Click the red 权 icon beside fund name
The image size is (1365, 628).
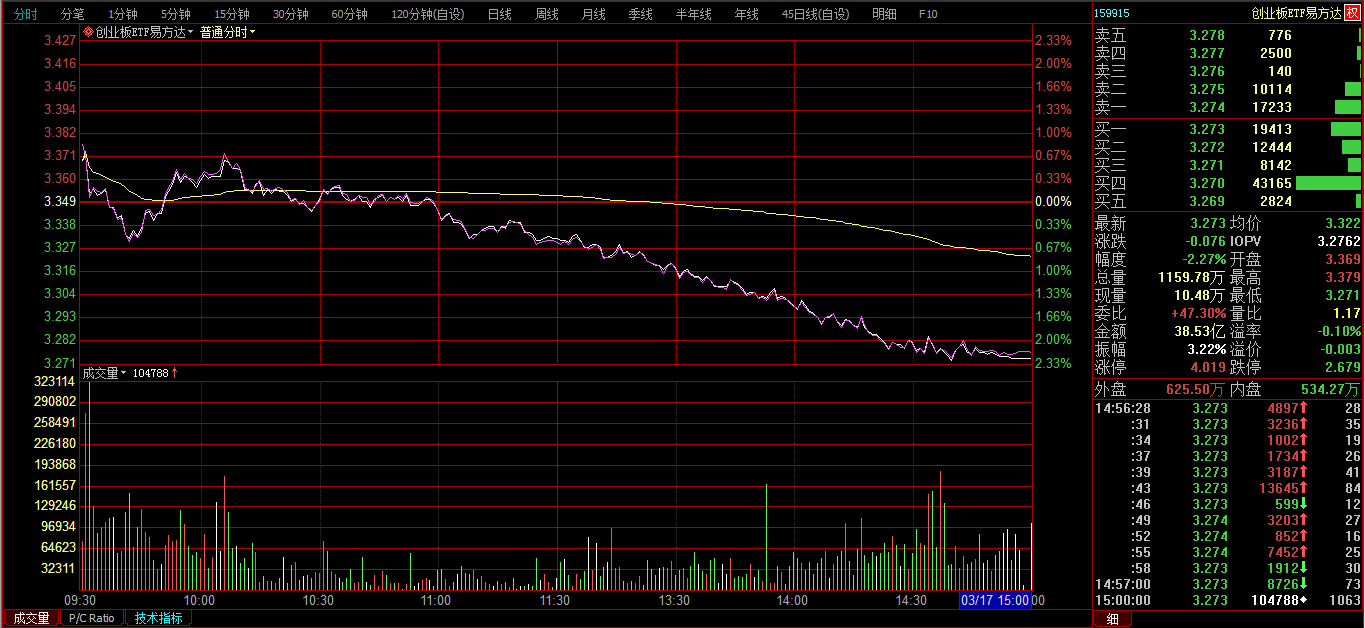(x=1352, y=13)
